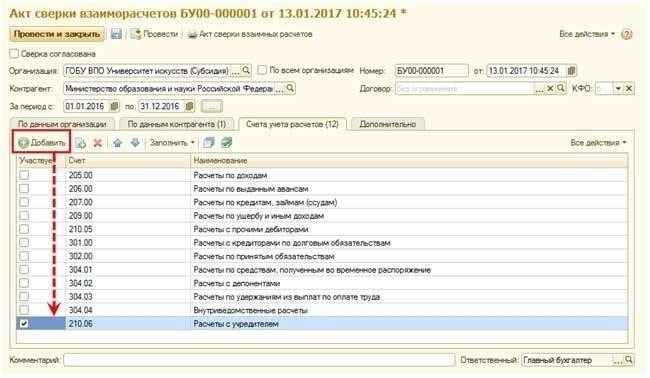Screen dimensions: 650x378
Task: Uncheck the box for account 210.06
Action: tap(24, 324)
